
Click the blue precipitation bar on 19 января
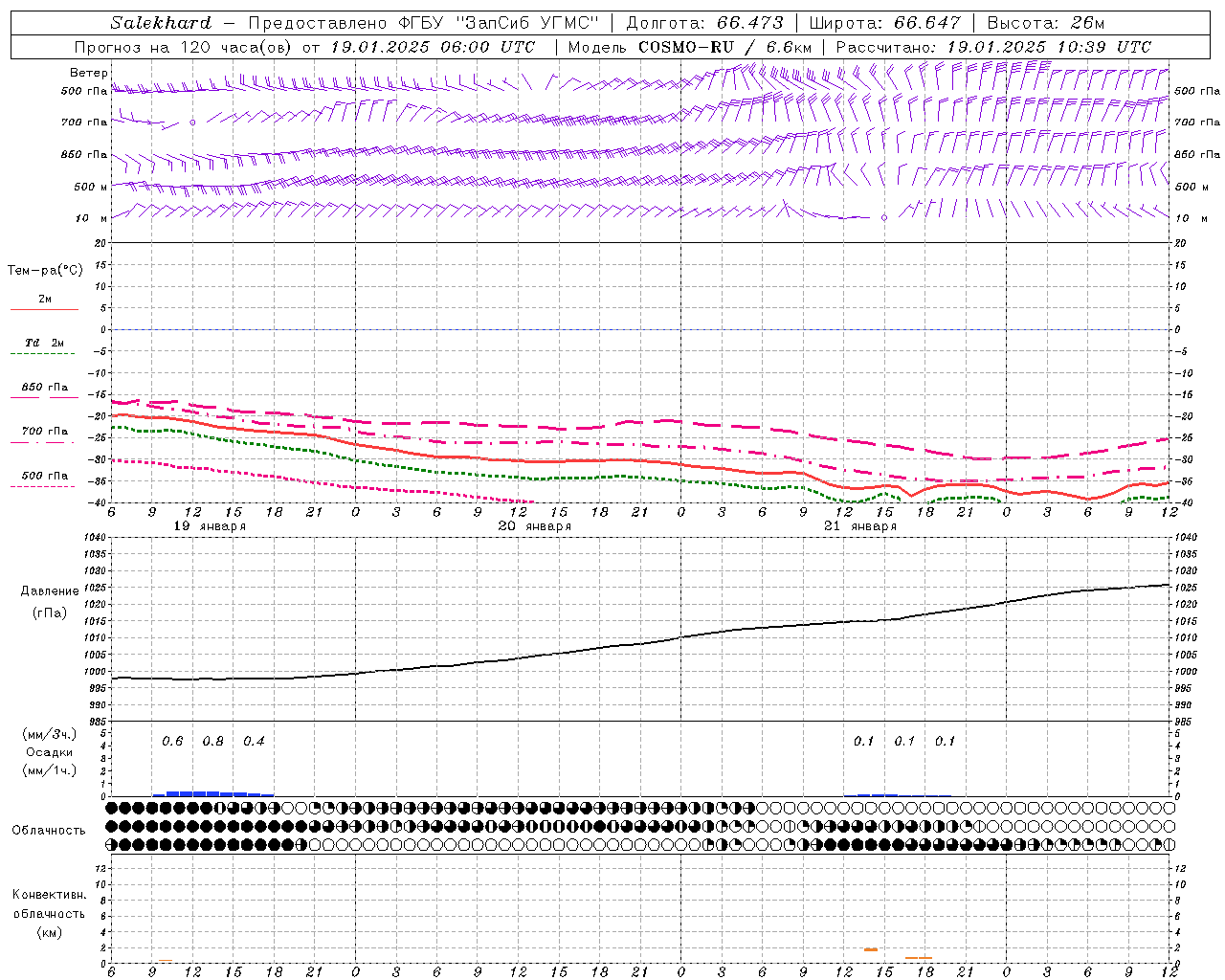pyautogui.click(x=213, y=793)
